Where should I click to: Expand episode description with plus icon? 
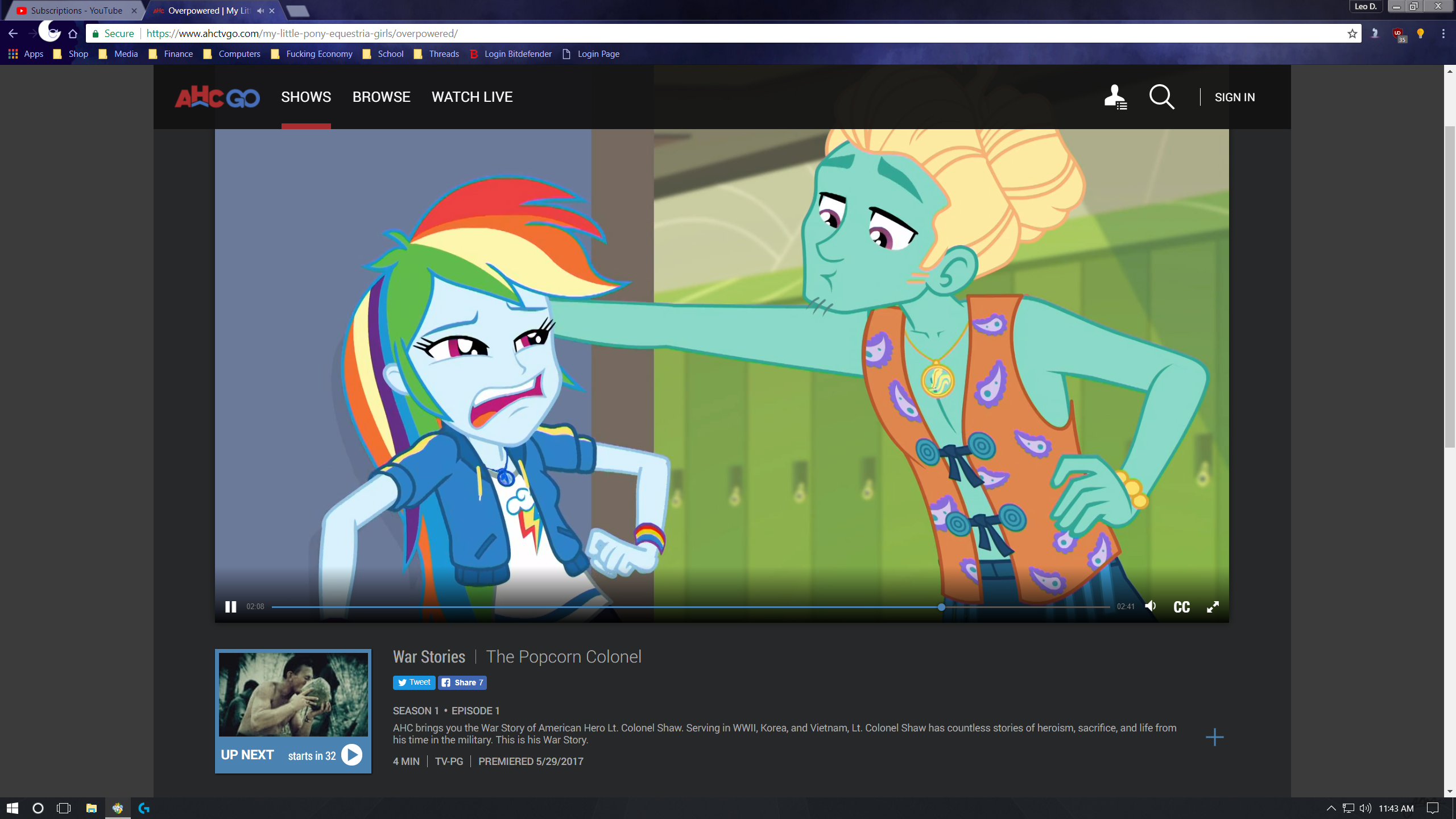pyautogui.click(x=1214, y=737)
